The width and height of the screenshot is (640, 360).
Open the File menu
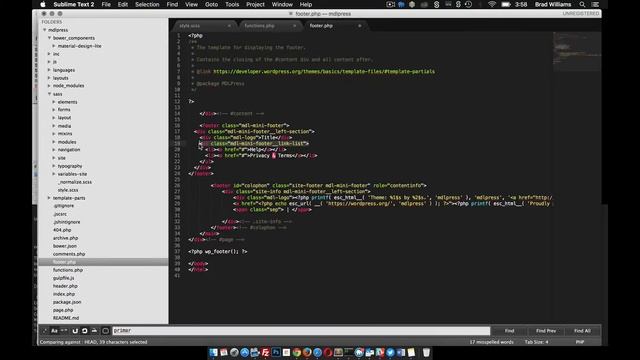pos(106,4)
